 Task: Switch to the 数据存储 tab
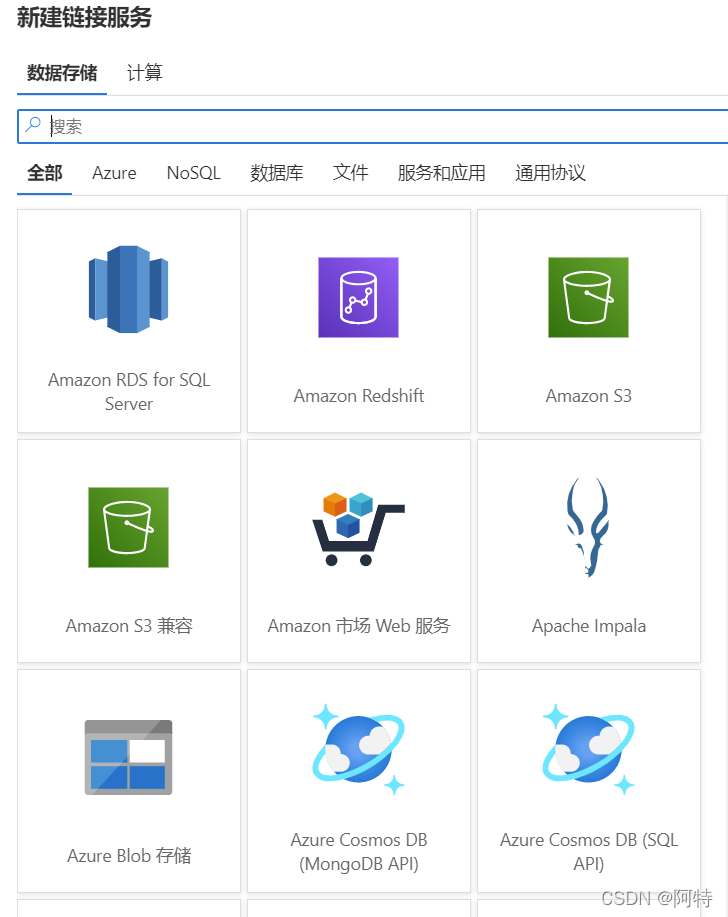(62, 73)
